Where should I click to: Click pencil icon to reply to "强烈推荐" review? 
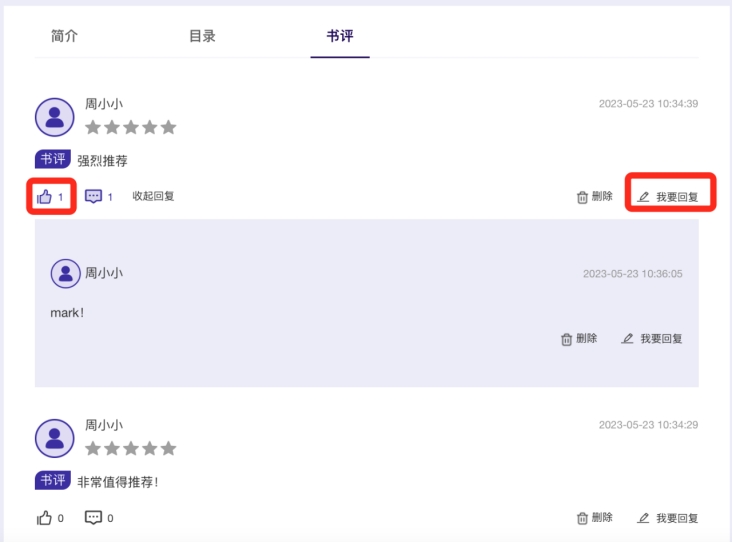point(644,197)
